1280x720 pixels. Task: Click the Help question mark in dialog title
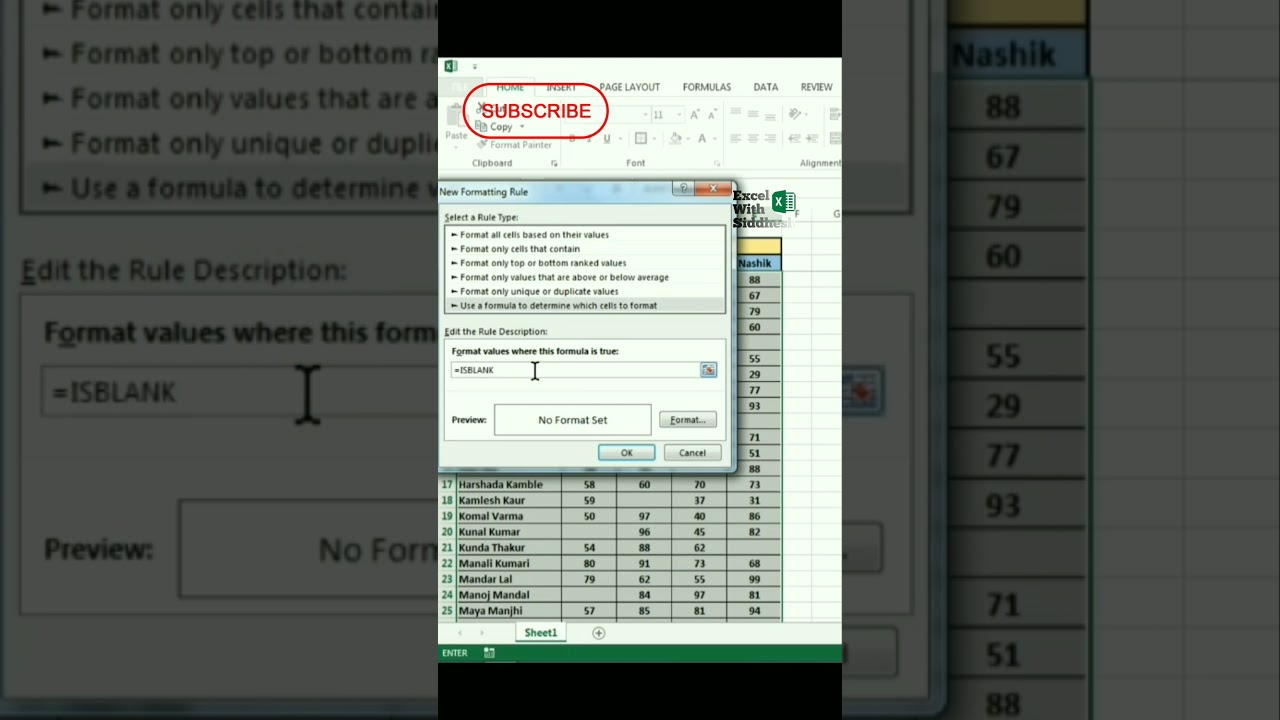pos(683,188)
